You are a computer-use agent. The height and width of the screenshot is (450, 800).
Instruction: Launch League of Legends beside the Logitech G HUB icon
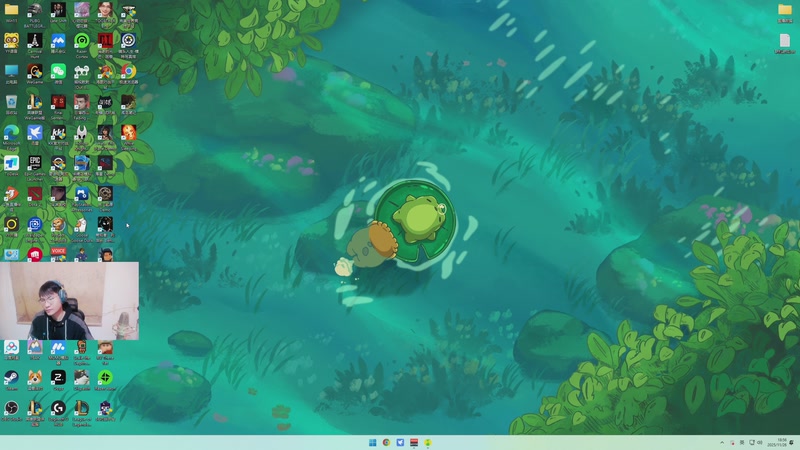pos(82,410)
